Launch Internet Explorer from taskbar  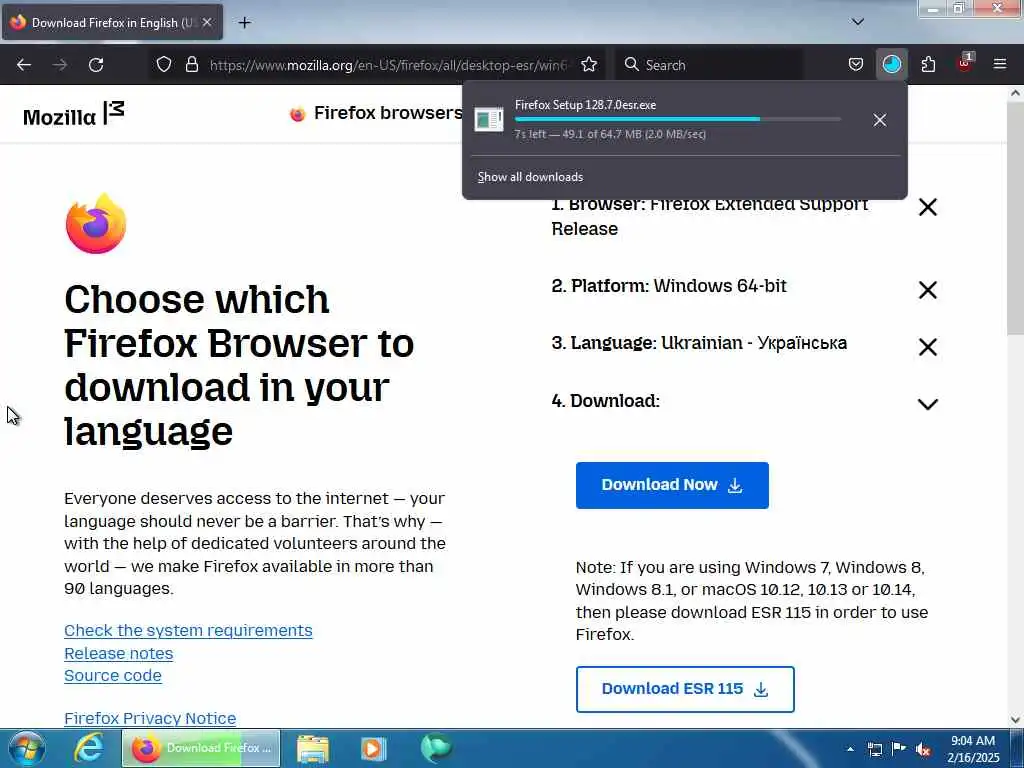88,748
